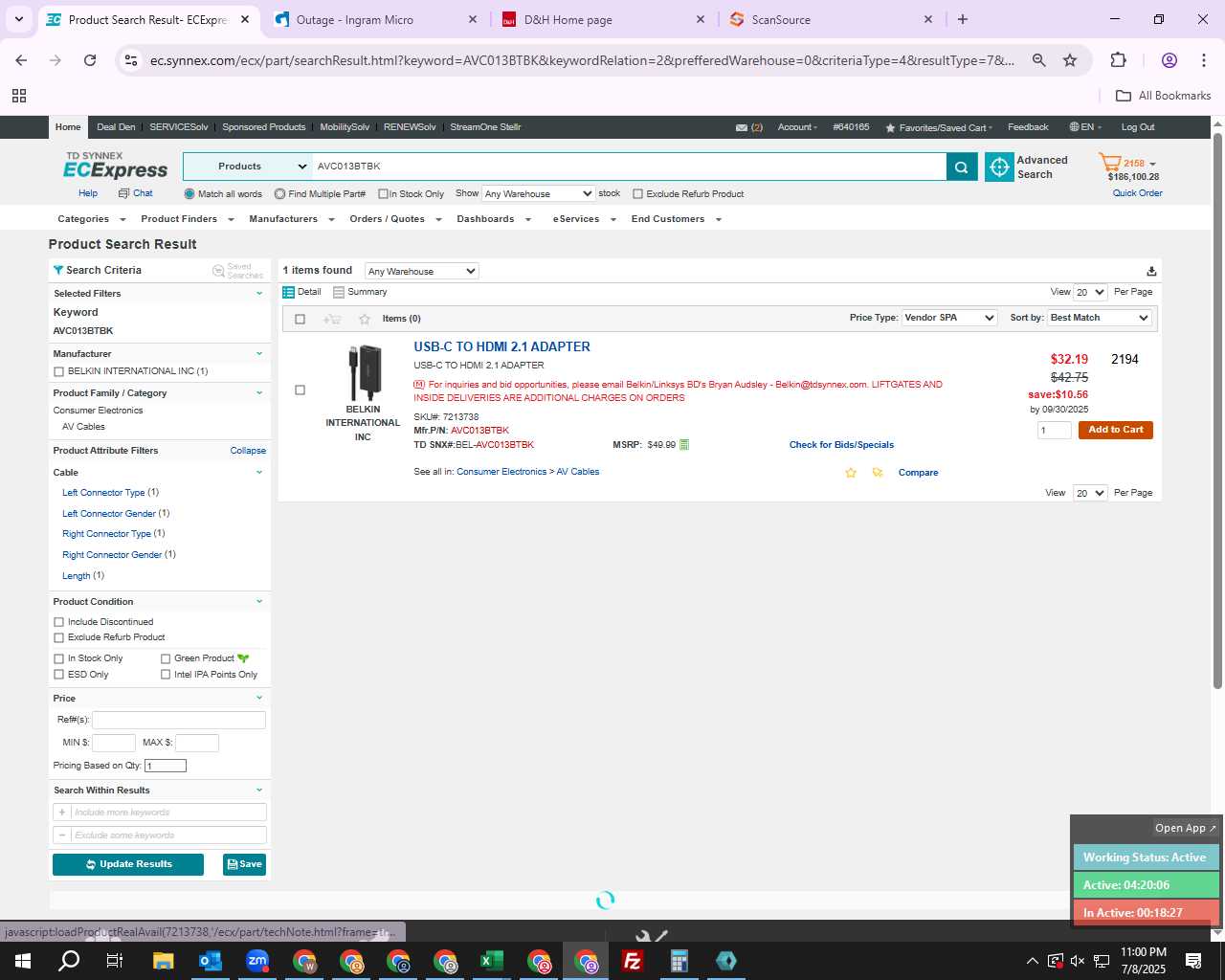The height and width of the screenshot is (980, 1225).
Task: Open the Show Any Warehouse stock dropdown
Action: pyautogui.click(x=538, y=194)
